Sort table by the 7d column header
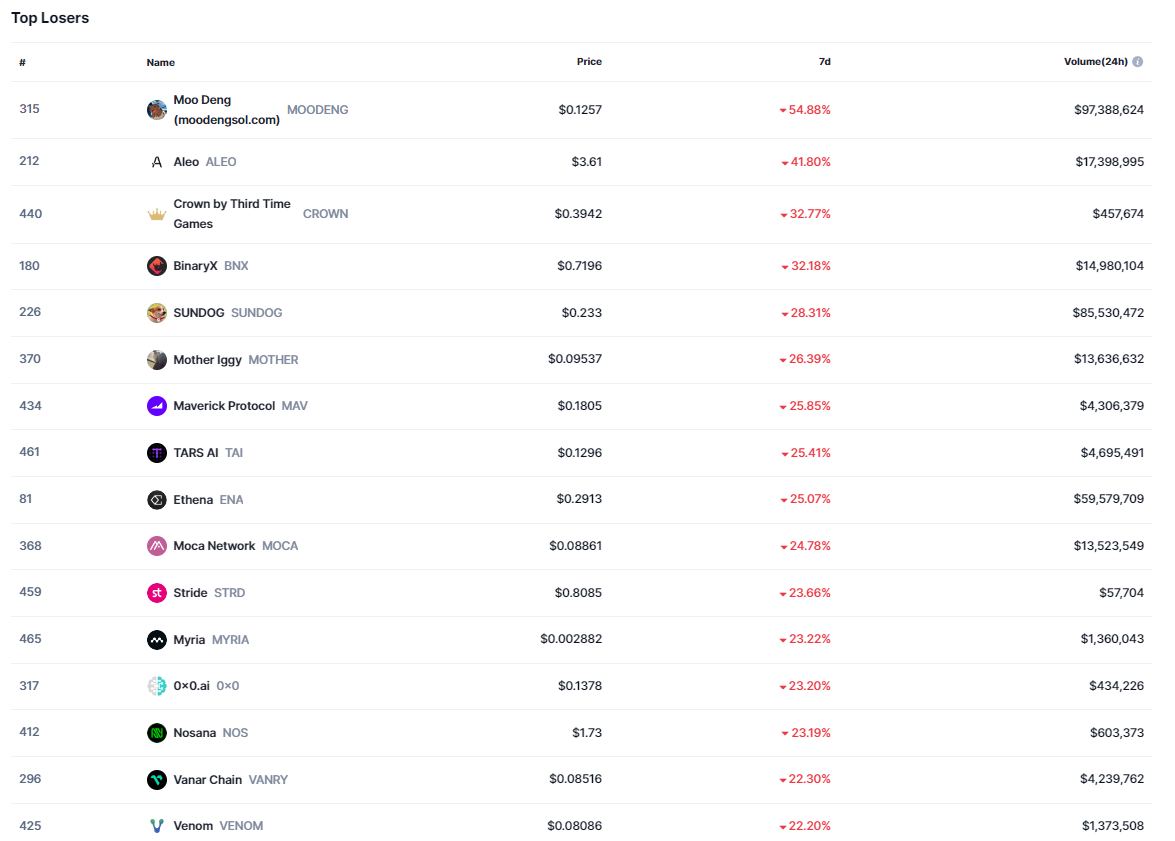This screenshot has width=1175, height=841. coord(824,62)
